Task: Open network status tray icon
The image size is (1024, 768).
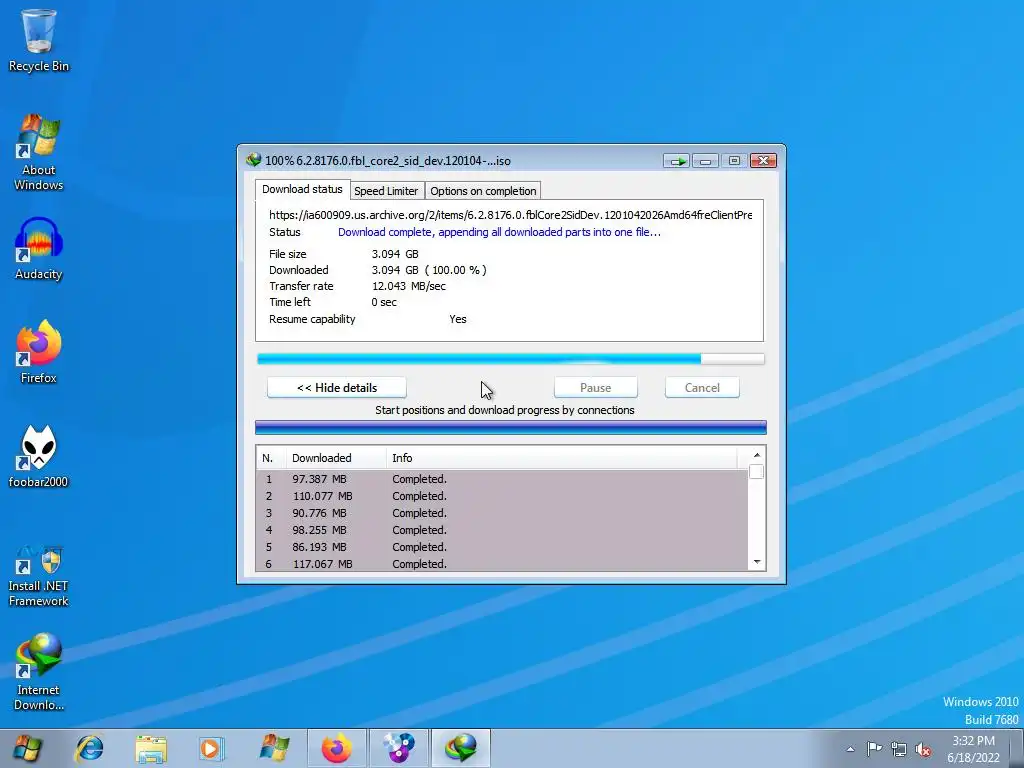Action: coord(899,749)
